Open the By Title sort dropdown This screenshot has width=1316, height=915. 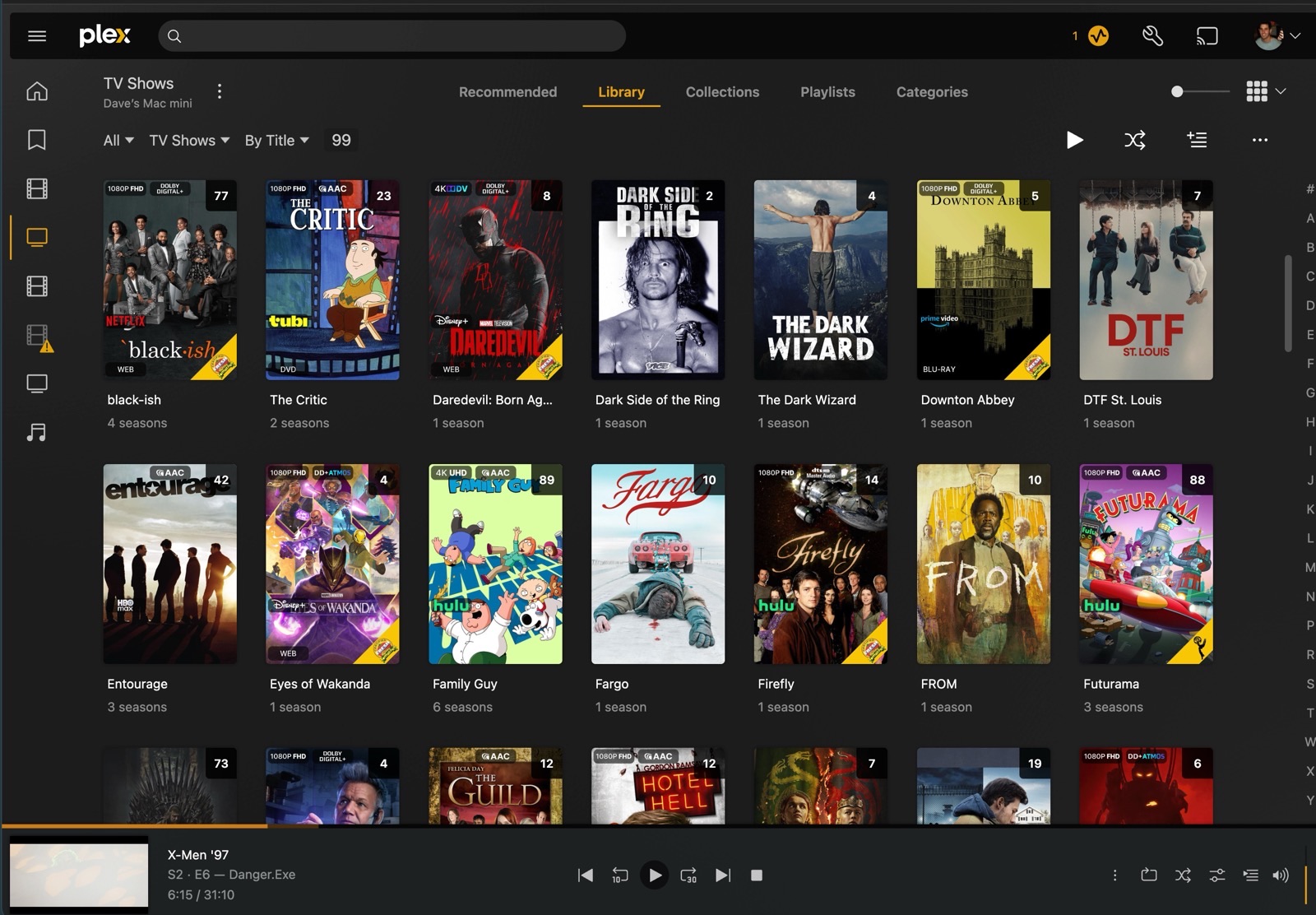coord(277,141)
